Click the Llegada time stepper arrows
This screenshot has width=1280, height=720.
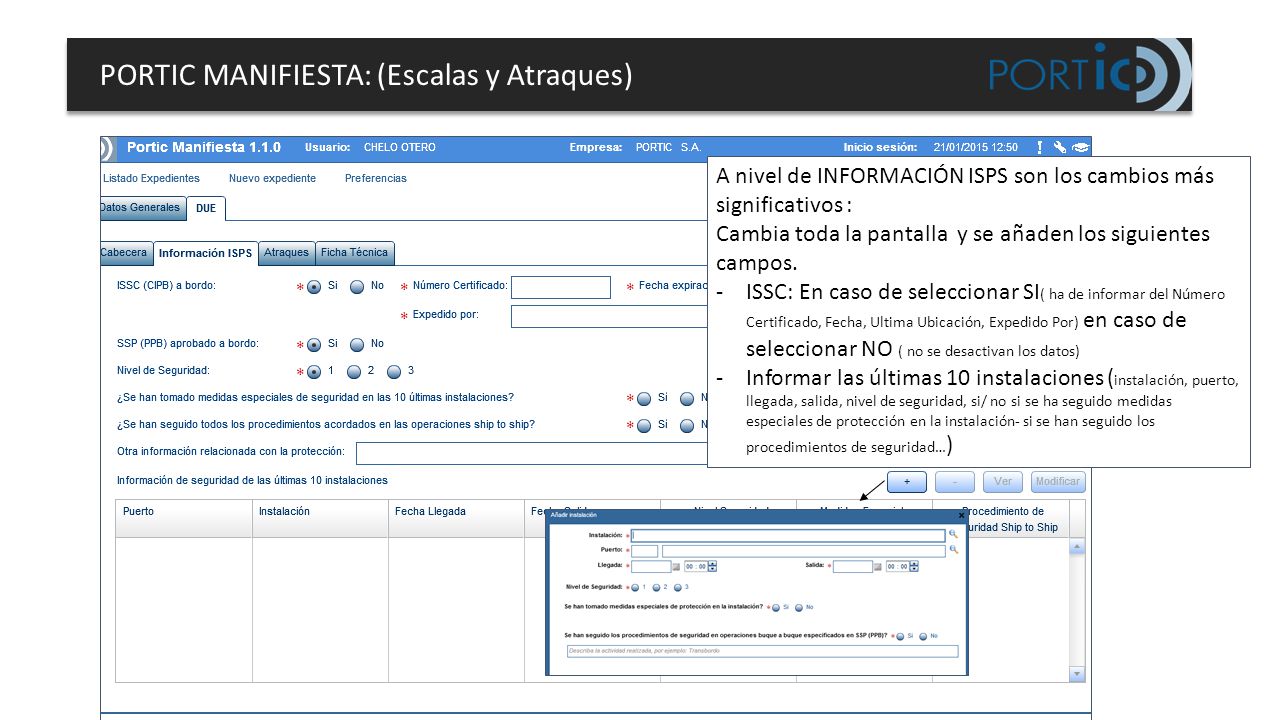click(x=712, y=566)
